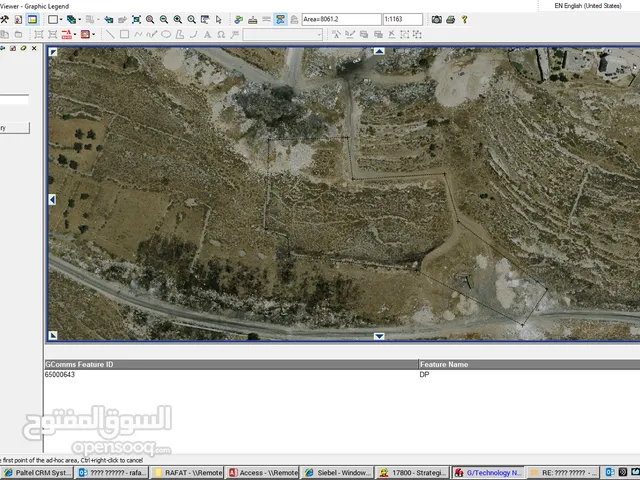Click the hammer and wrench tools icon
This screenshot has width=640, height=480.
tap(4, 19)
